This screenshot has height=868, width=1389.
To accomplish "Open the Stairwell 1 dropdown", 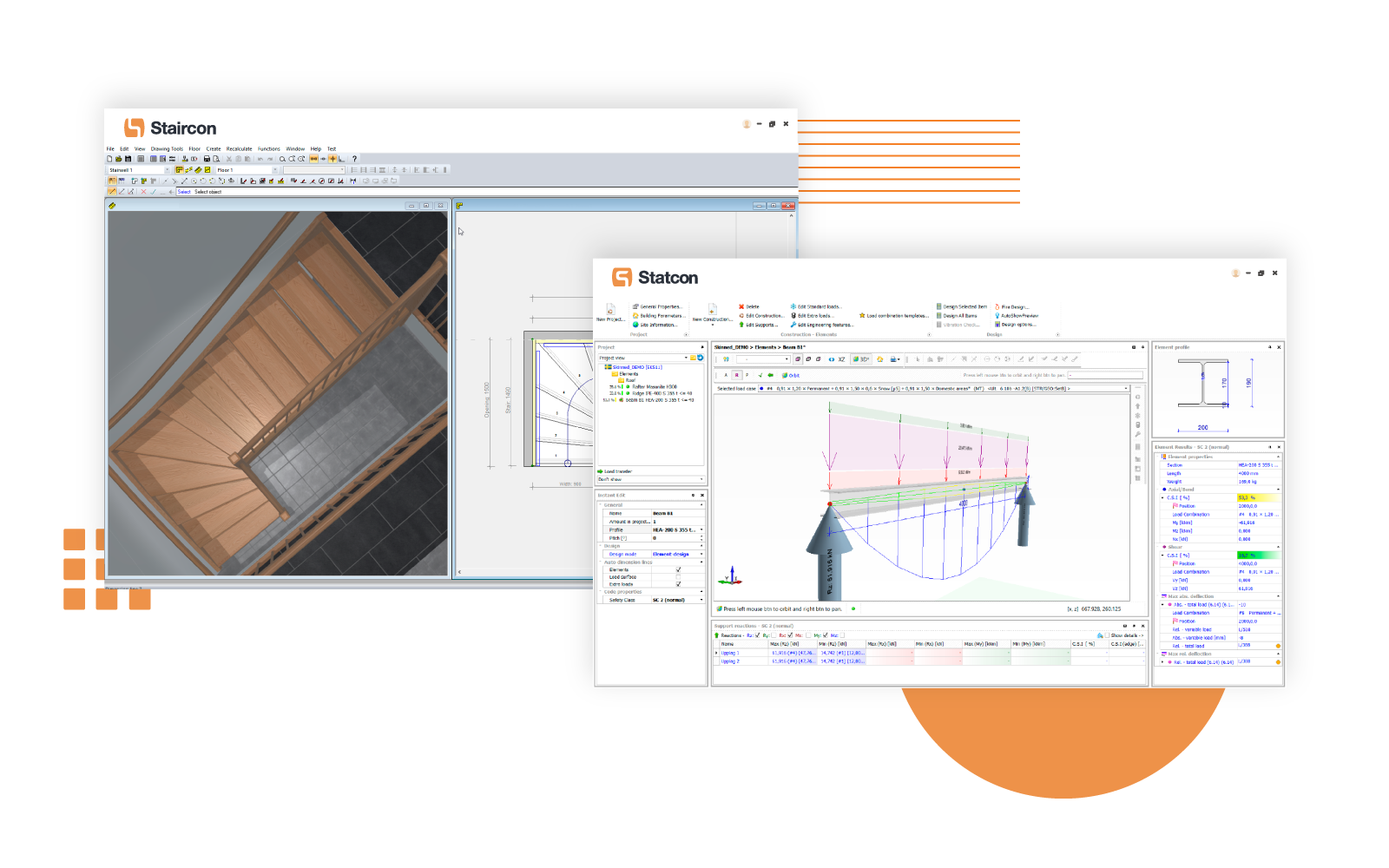I will pyautogui.click(x=167, y=170).
